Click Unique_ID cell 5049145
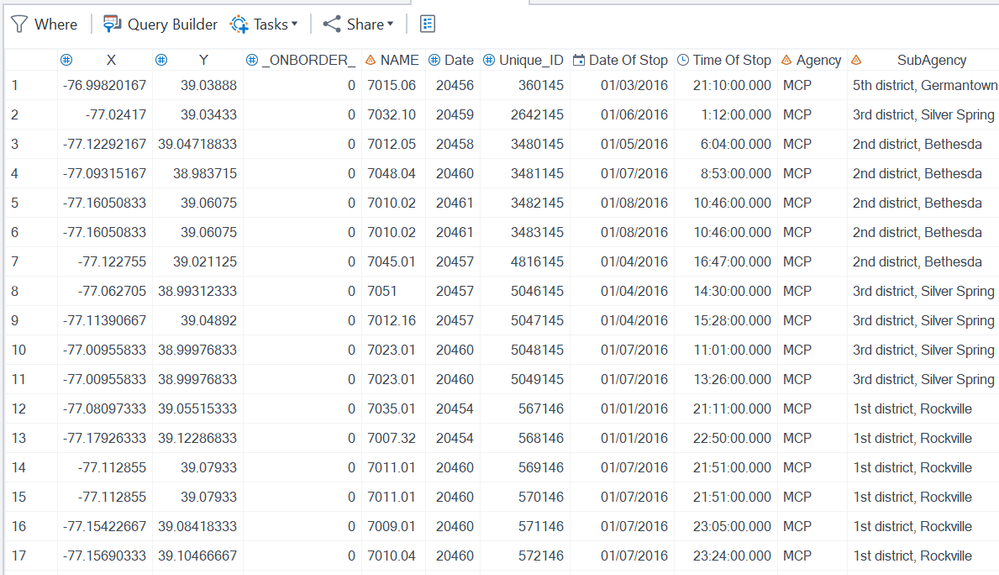Image resolution: width=999 pixels, height=575 pixels. [537, 380]
